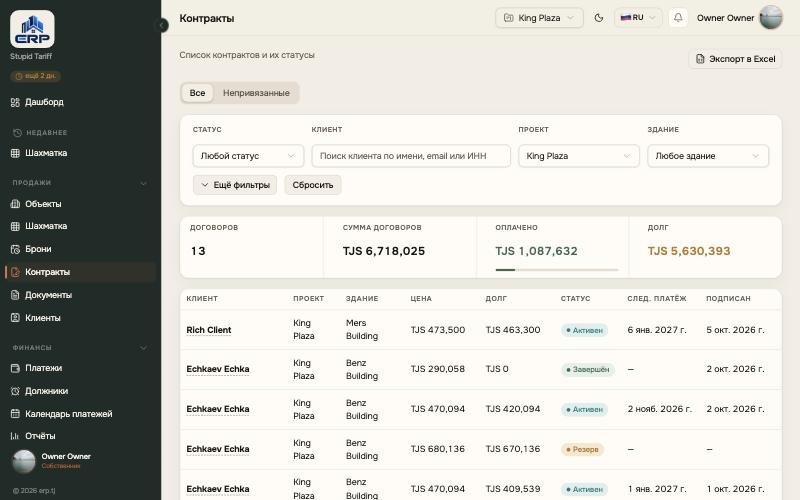Switch to the Все tab
Image resolution: width=800 pixels, height=500 pixels.
point(197,93)
